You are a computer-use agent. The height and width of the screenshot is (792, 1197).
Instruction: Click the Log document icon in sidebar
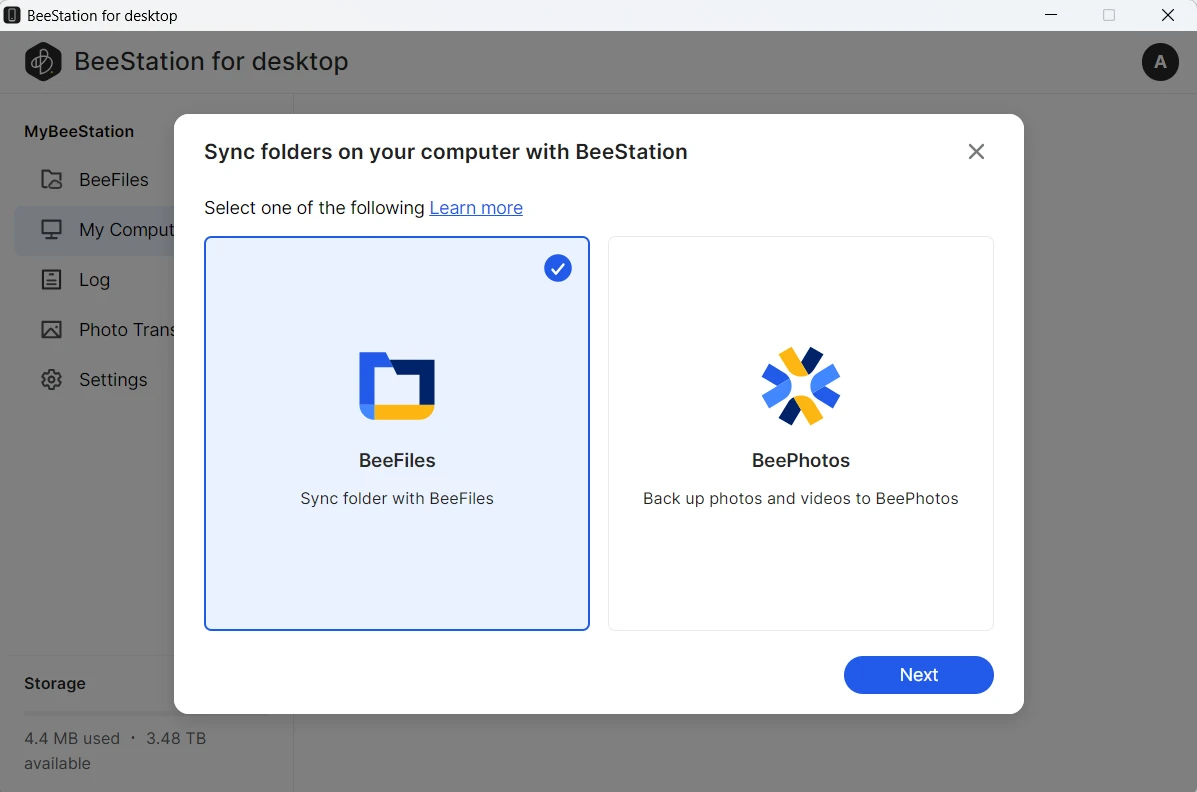pos(51,280)
